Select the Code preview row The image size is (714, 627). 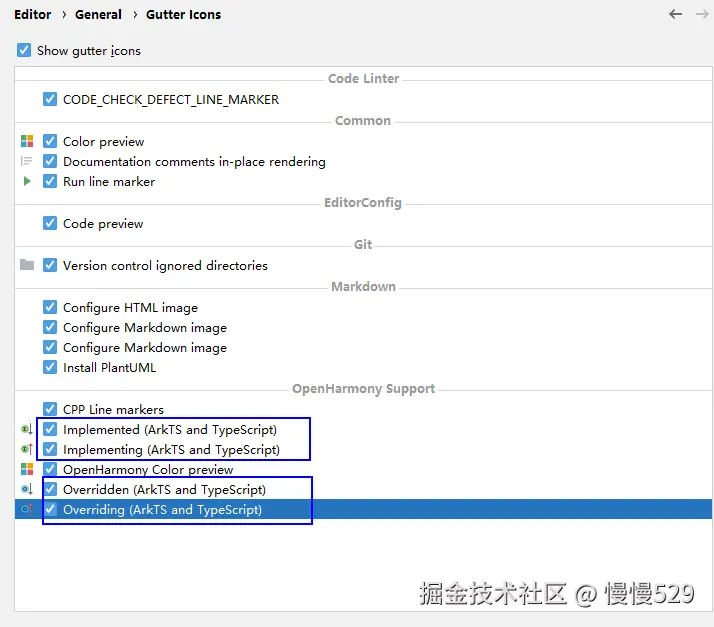coord(363,224)
